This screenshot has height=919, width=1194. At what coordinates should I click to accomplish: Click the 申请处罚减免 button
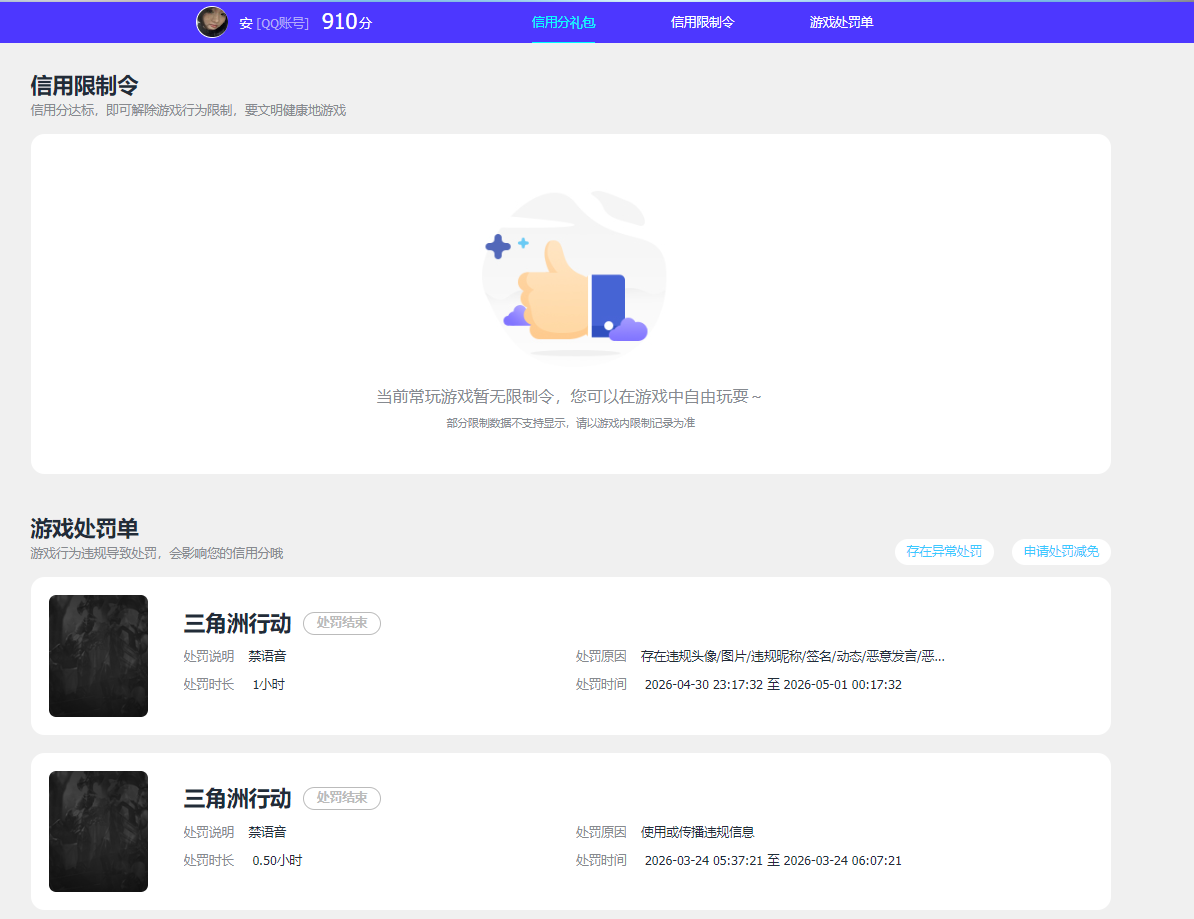pyautogui.click(x=1061, y=551)
